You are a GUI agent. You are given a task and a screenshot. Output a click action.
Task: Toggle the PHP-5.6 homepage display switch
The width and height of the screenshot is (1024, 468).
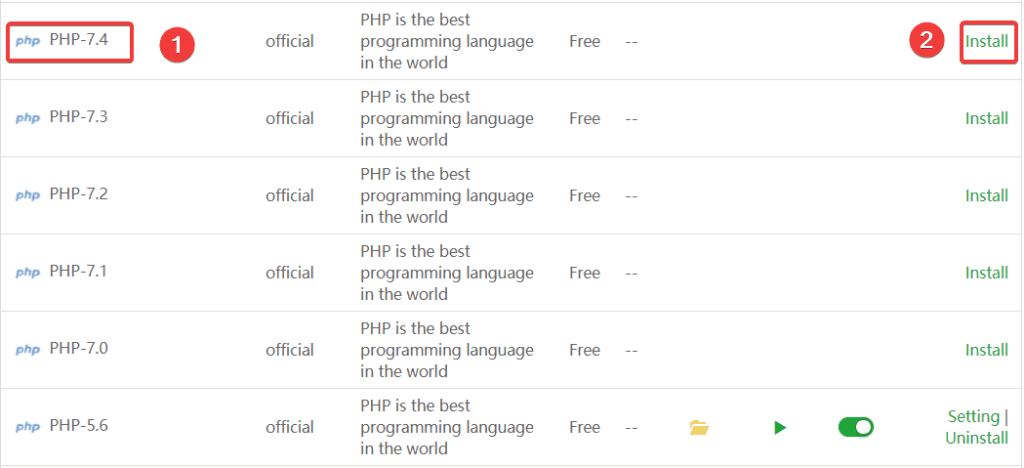[855, 428]
